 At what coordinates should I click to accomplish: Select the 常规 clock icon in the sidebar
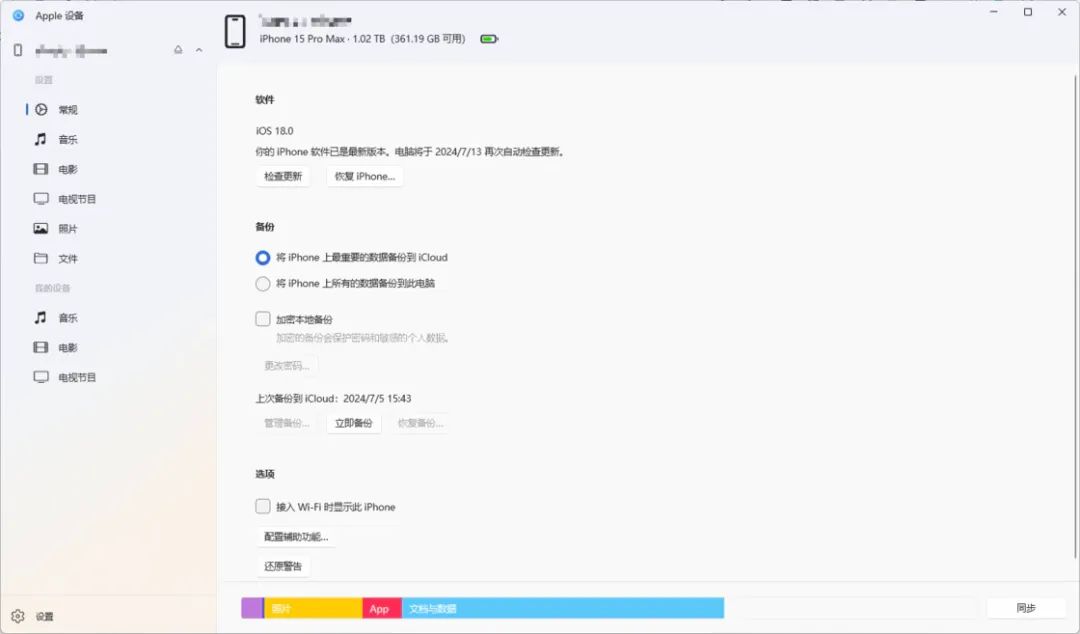[x=41, y=110]
